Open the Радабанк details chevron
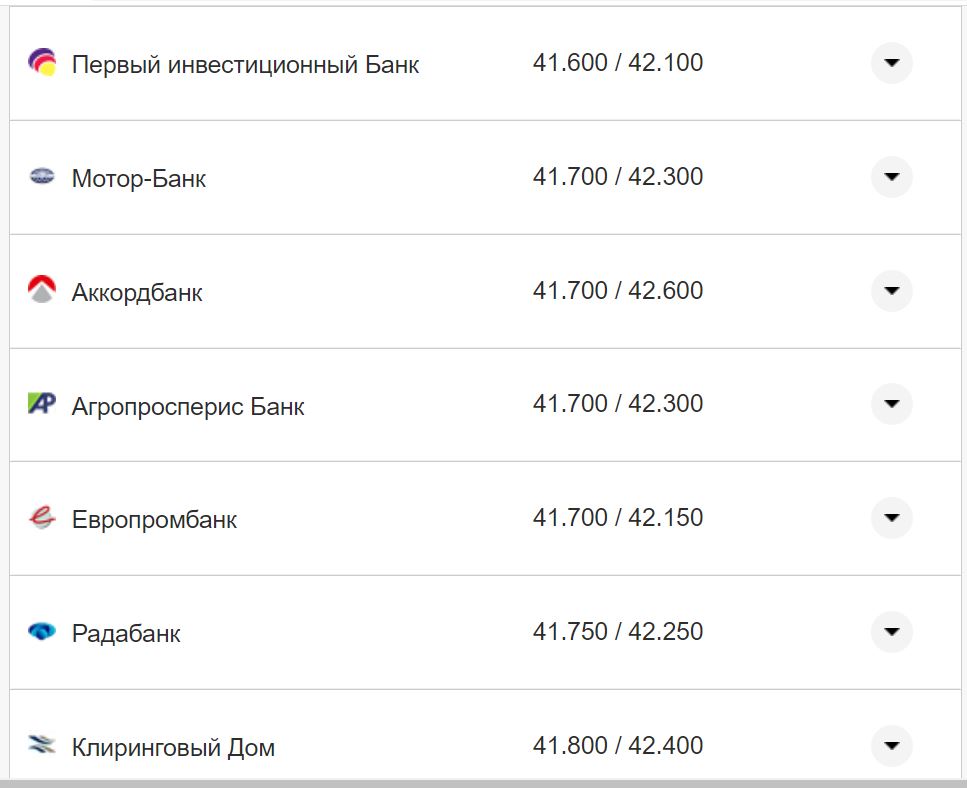This screenshot has width=967, height=788. (x=890, y=632)
